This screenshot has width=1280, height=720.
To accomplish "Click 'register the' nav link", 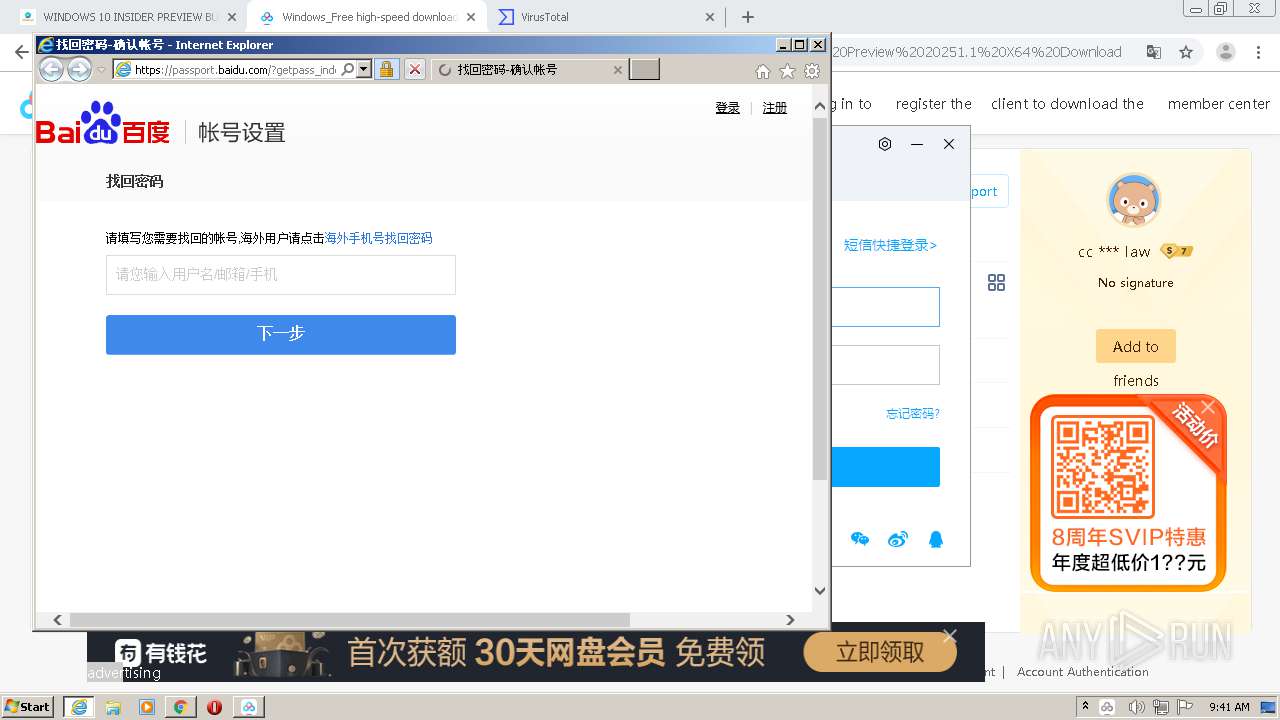I will pyautogui.click(x=934, y=104).
